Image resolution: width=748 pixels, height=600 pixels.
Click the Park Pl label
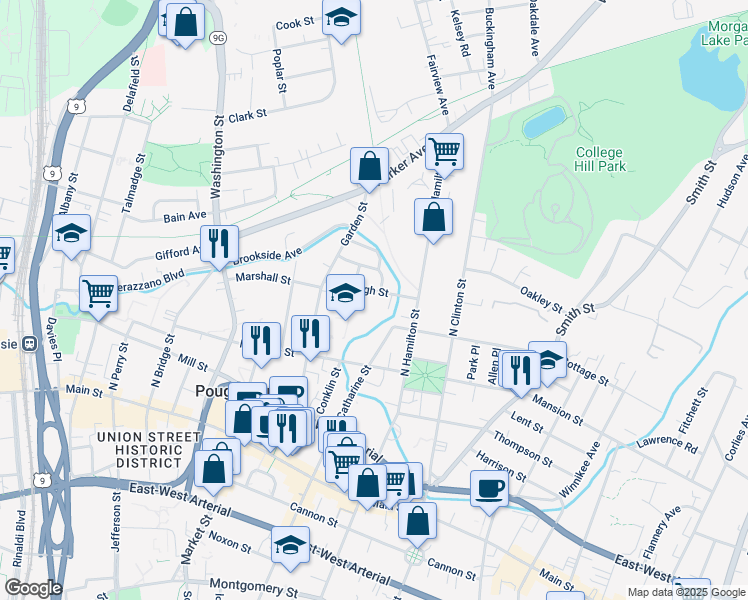[473, 363]
